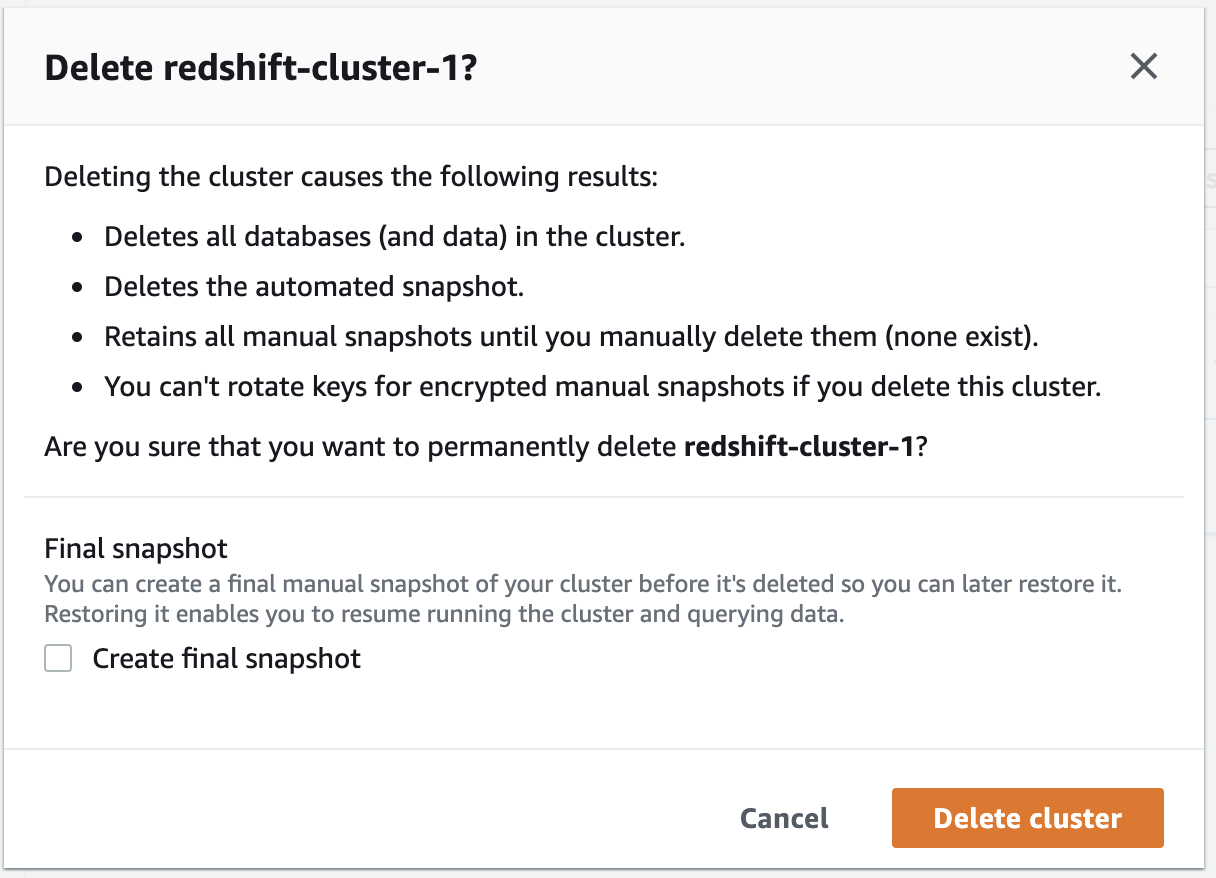The image size is (1216, 878).
Task: Click the Create final snapshot label text
Action: click(x=226, y=658)
